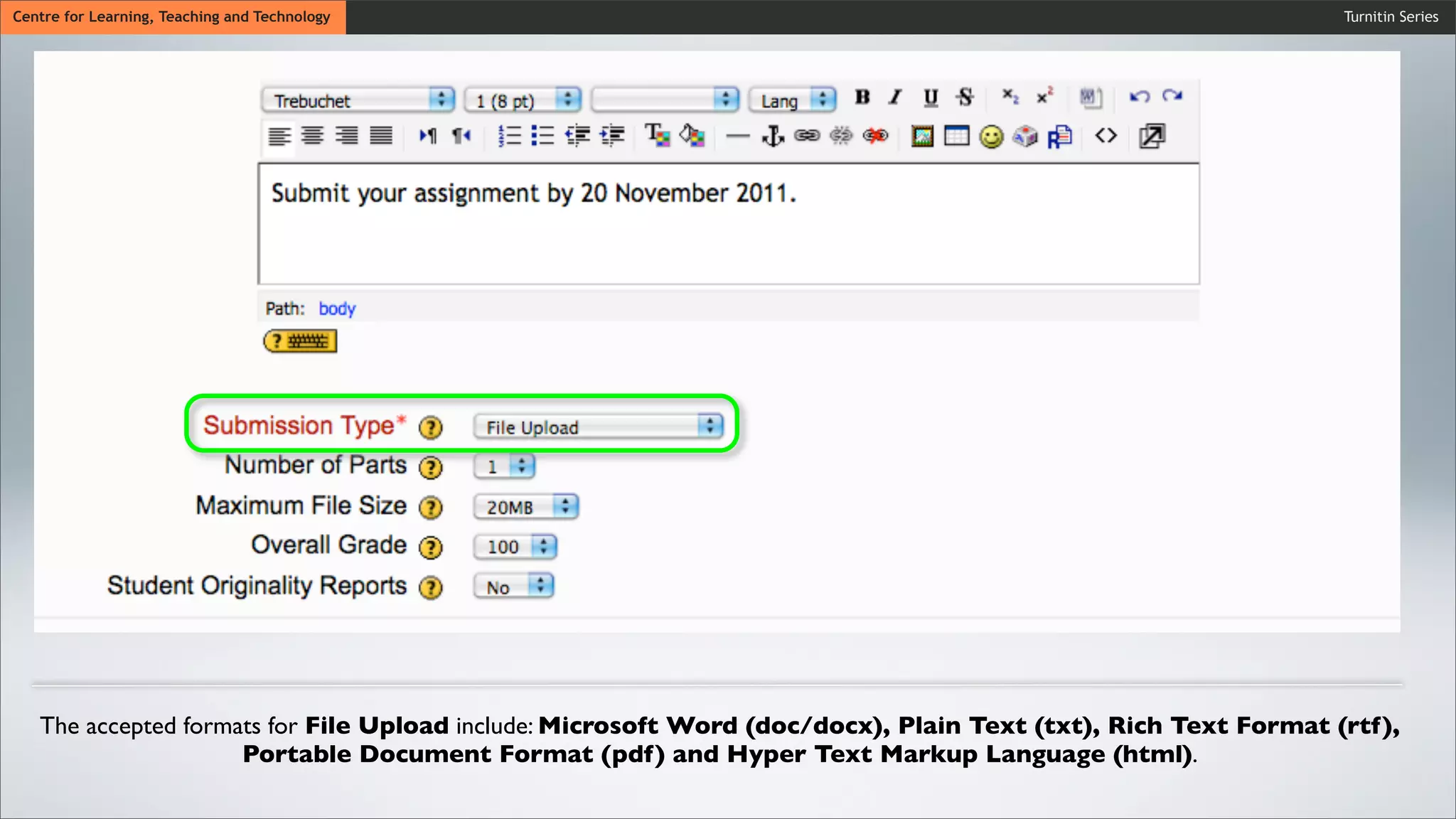This screenshot has width=1456, height=819.
Task: Click the underline button
Action: tap(931, 97)
